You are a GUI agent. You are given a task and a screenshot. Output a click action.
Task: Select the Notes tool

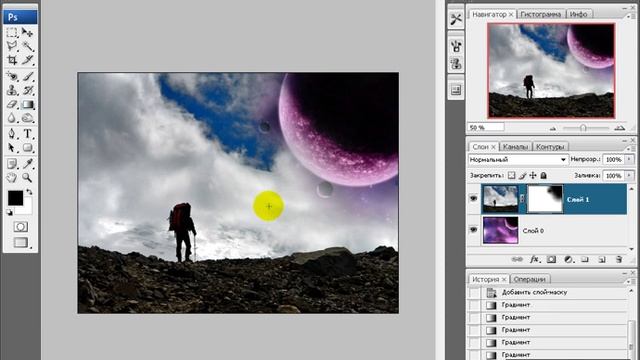coord(12,163)
